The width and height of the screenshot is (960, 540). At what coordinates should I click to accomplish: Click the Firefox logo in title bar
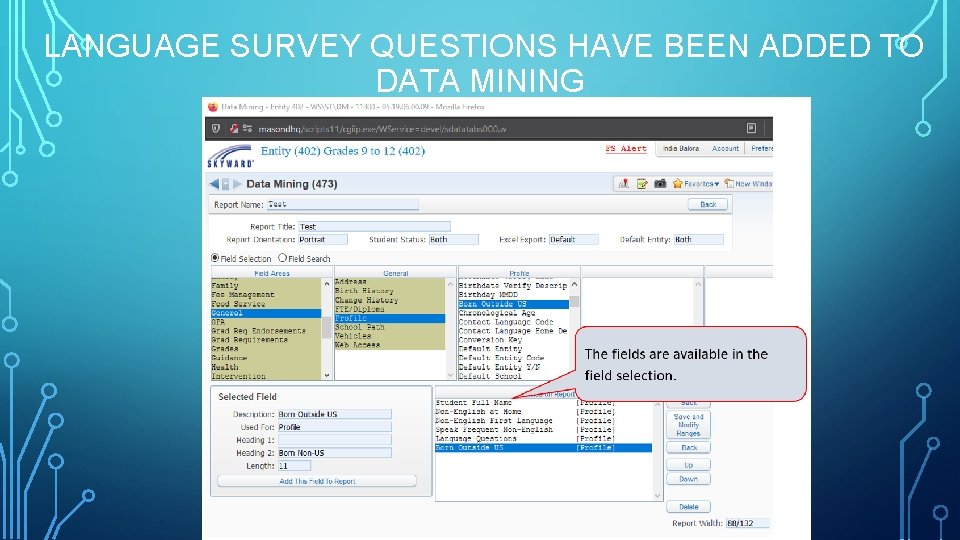coord(212,107)
